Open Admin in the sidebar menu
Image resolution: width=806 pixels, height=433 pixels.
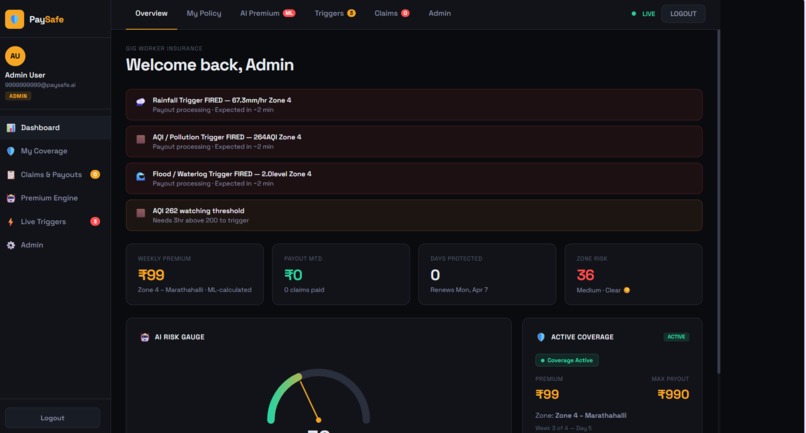point(55,245)
